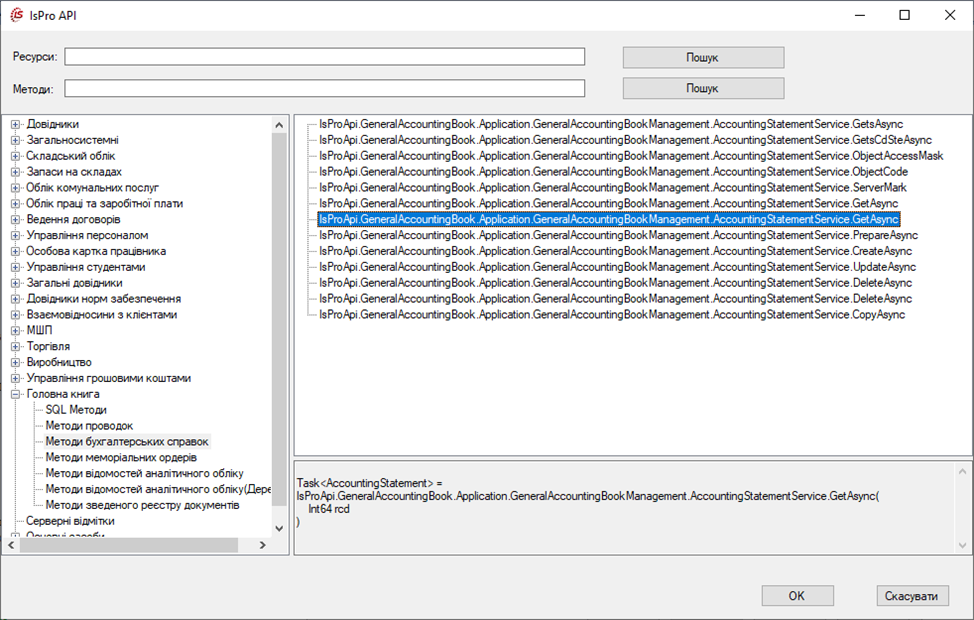974x620 pixels.
Task: Expand Запаси на складах node
Action: coord(16,172)
